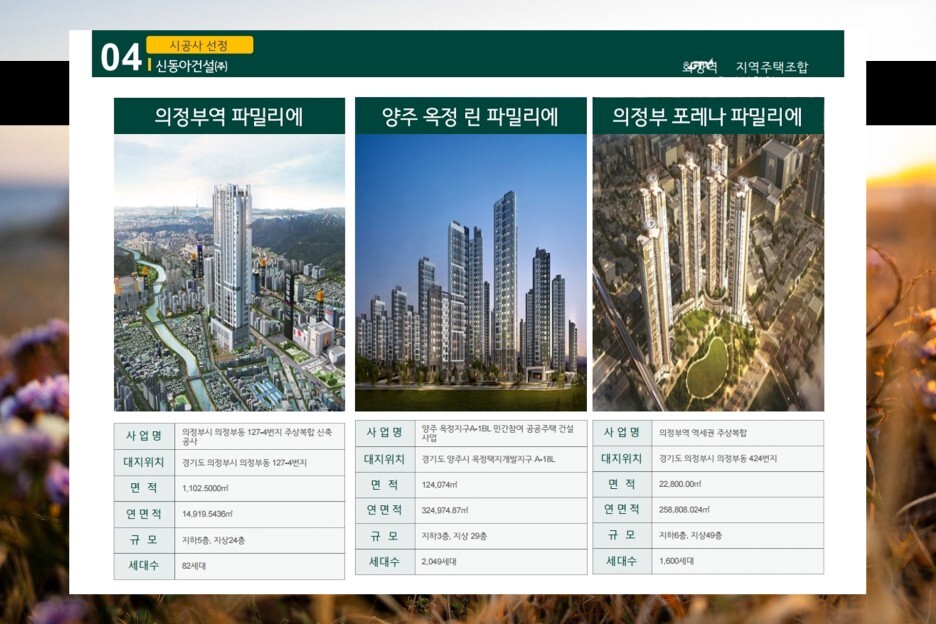
Task: Click the 의정부역 파밀리에 title banner
Action: coord(229,116)
